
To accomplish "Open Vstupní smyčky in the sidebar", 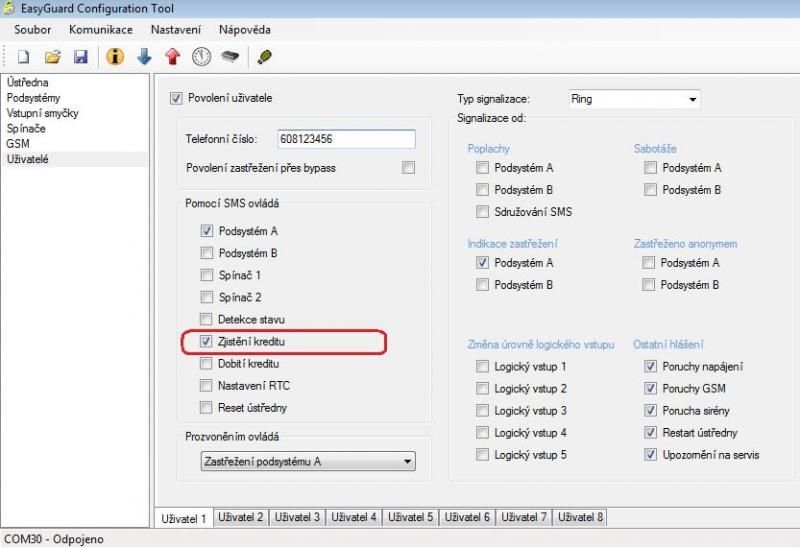I will tap(42, 113).
